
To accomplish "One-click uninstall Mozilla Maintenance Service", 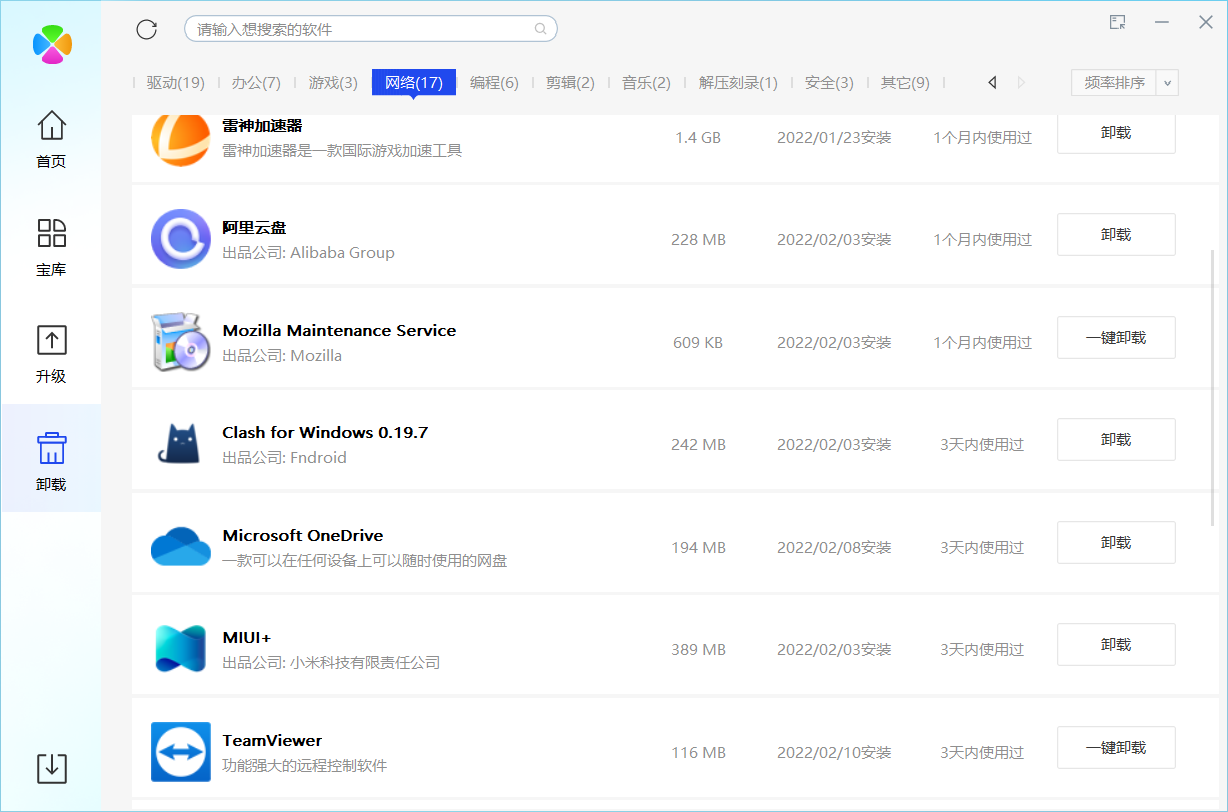I will coord(1116,337).
